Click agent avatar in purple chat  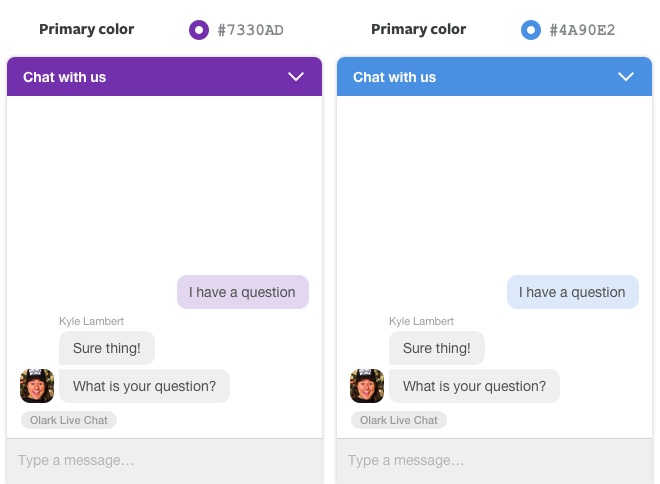click(x=37, y=386)
